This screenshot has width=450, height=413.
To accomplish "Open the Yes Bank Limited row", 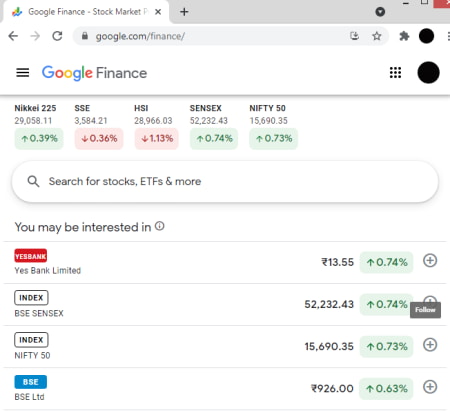I will [225, 262].
